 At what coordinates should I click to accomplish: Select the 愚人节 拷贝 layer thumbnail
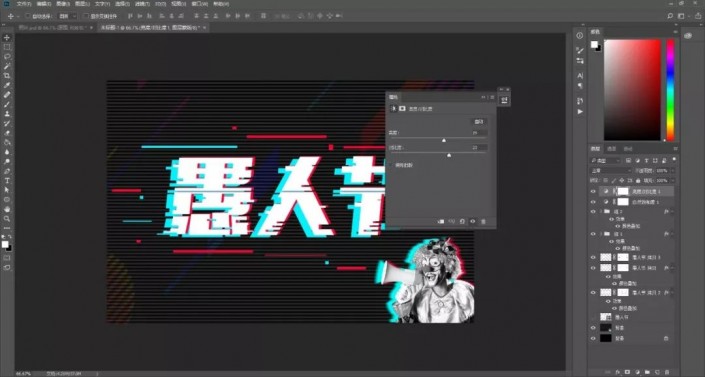(606, 268)
